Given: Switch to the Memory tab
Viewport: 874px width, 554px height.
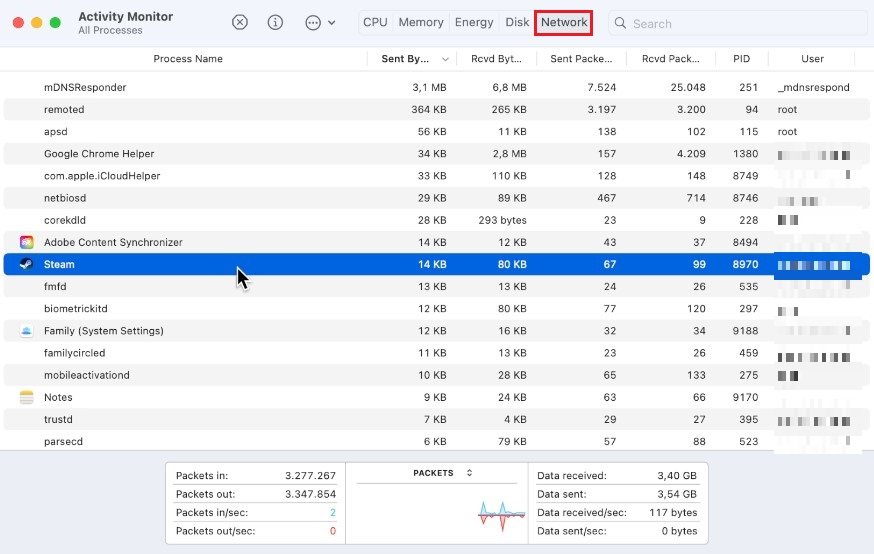Looking at the screenshot, I should coord(420,22).
